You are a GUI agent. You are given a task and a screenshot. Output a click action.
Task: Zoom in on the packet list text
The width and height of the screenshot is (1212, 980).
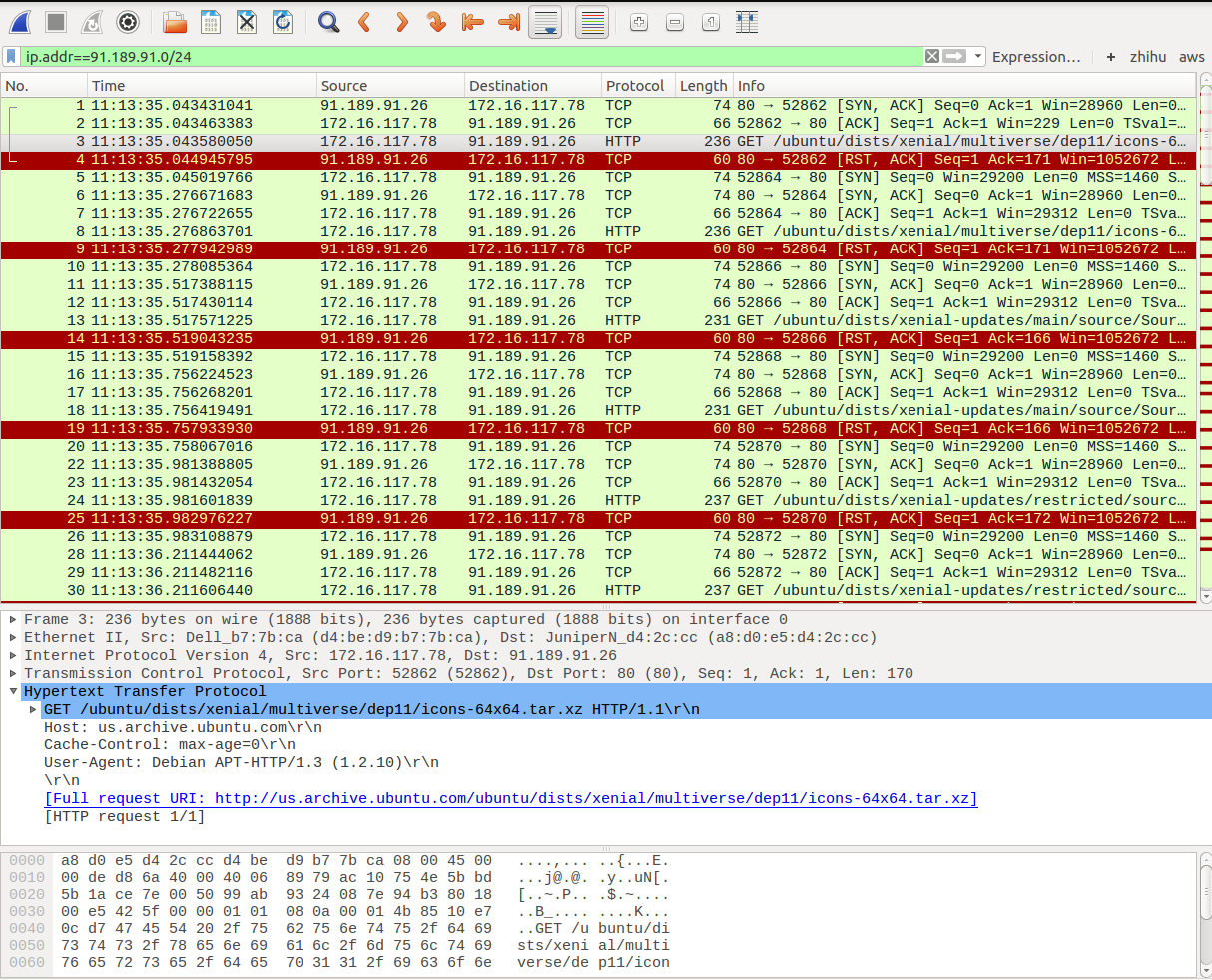point(638,22)
